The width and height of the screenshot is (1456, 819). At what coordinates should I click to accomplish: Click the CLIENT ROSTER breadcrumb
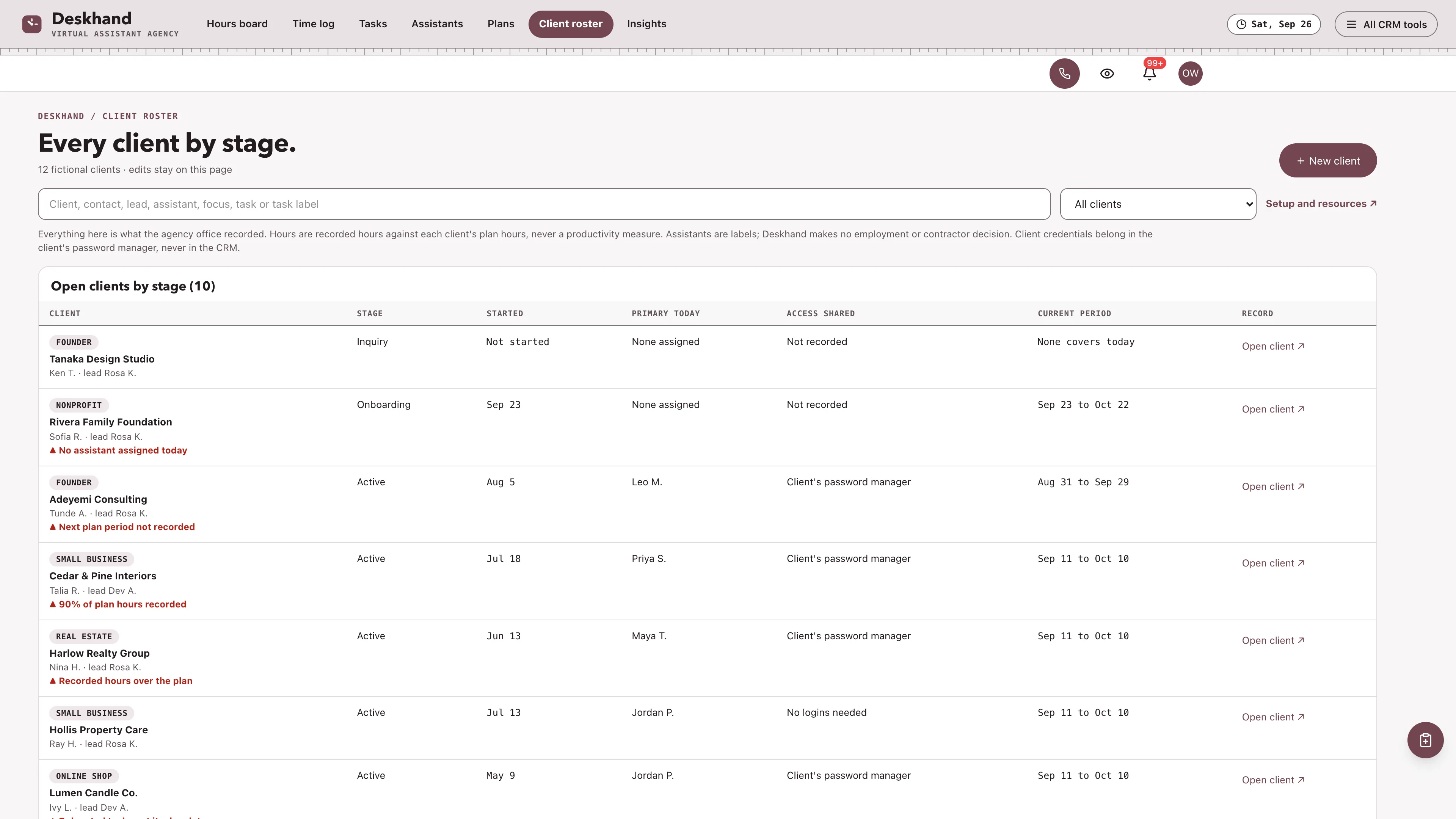coord(140,116)
